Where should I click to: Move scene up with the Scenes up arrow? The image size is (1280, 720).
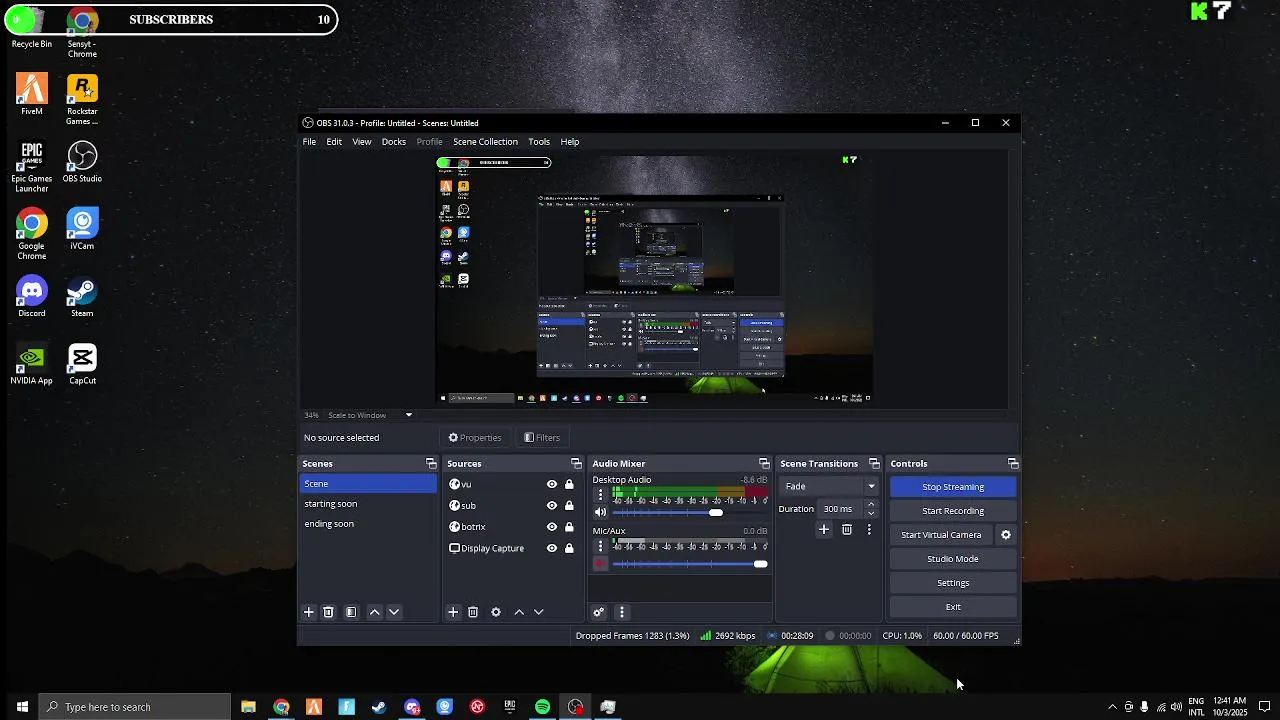[375, 612]
